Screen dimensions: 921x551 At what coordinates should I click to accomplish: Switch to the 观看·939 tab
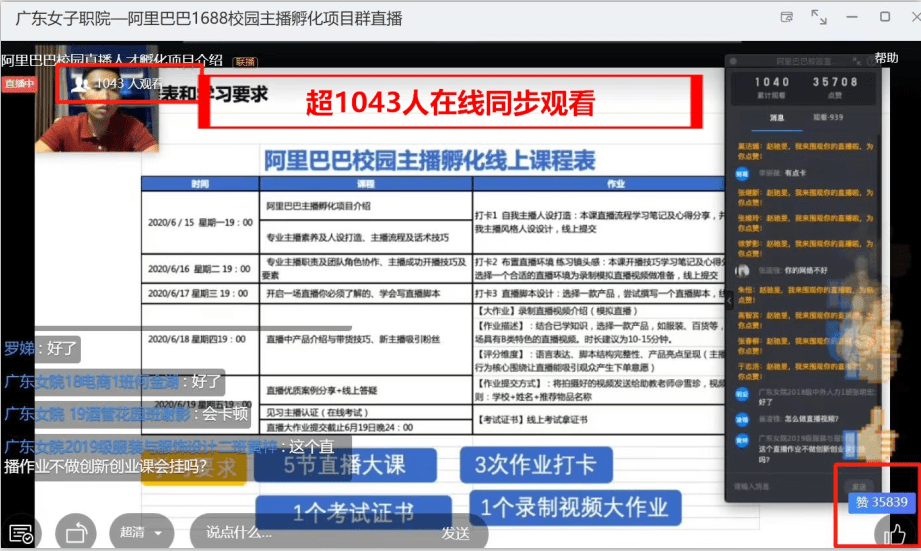pyautogui.click(x=828, y=117)
